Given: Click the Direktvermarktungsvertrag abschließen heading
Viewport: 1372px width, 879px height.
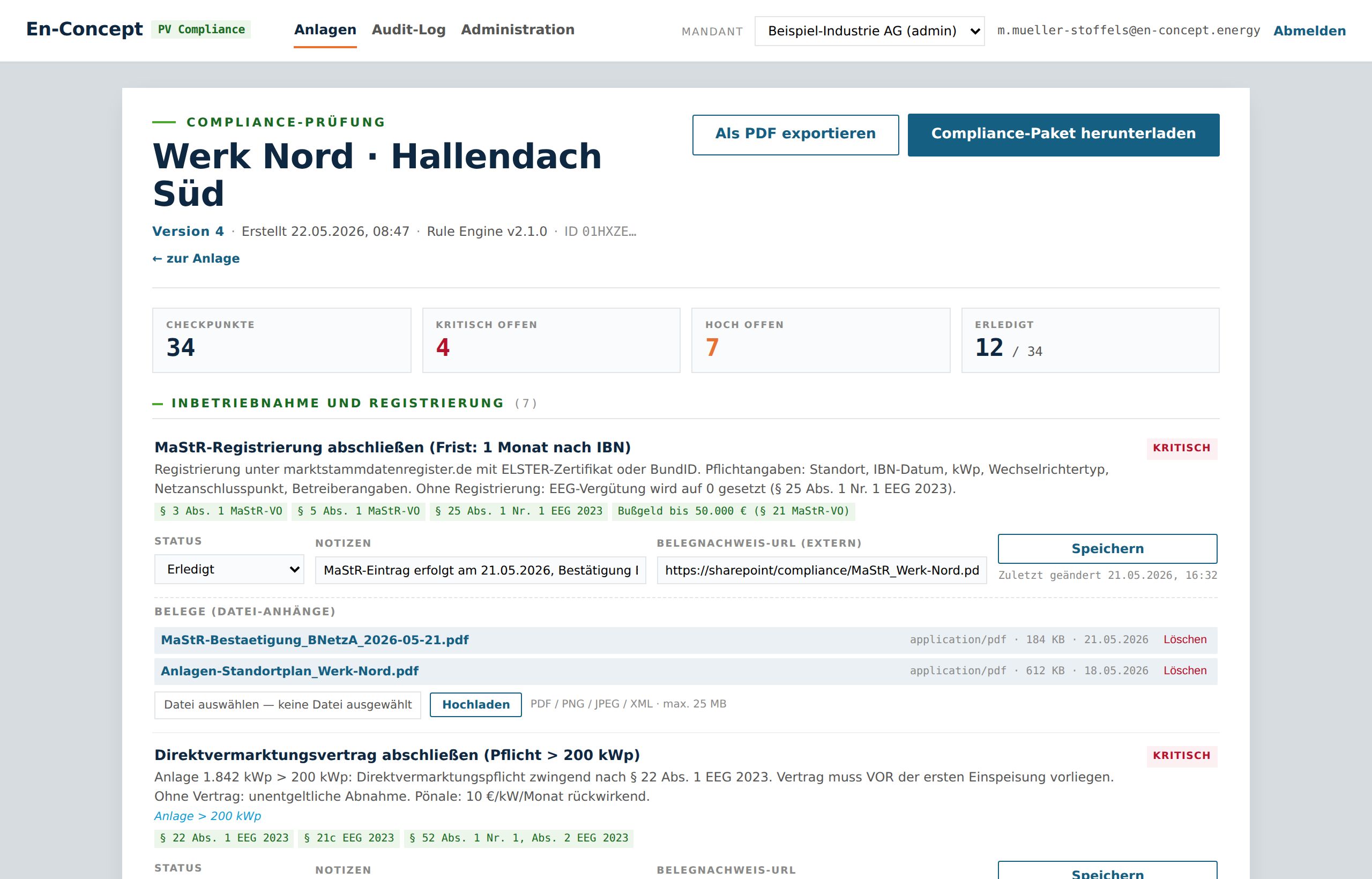Looking at the screenshot, I should [397, 755].
